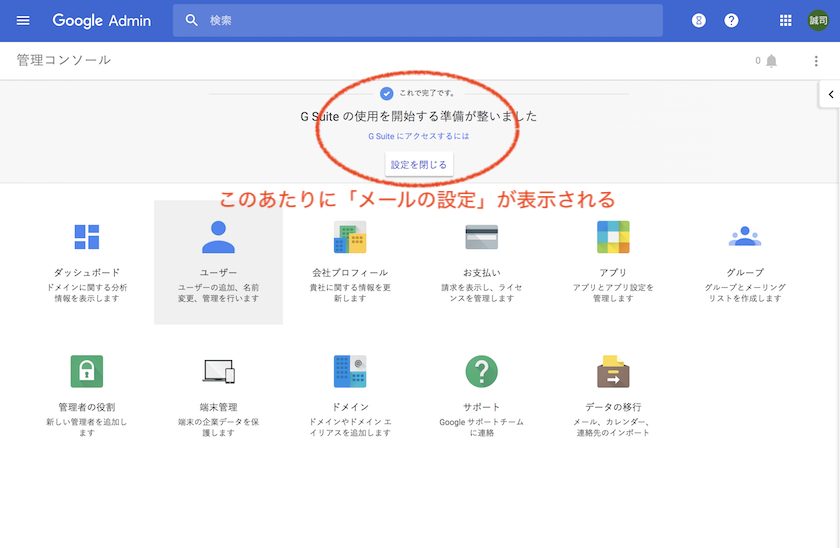The image size is (840, 548).
Task: Open the 誠司 account avatar
Action: coord(818,20)
